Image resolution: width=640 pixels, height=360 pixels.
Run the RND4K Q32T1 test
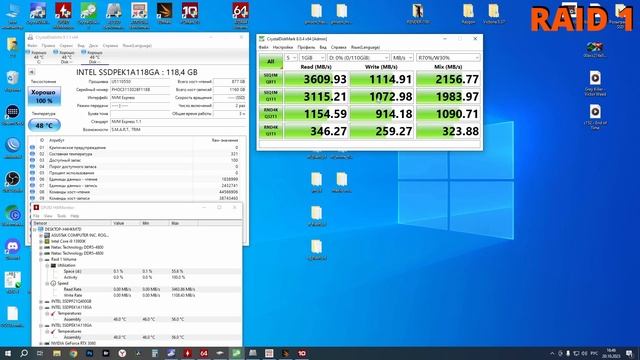pyautogui.click(x=271, y=113)
